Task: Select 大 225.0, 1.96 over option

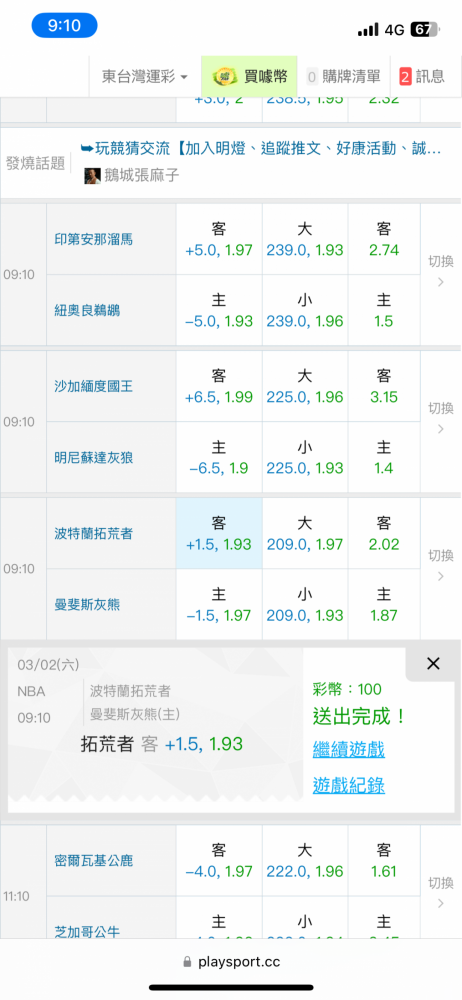Action: point(305,386)
